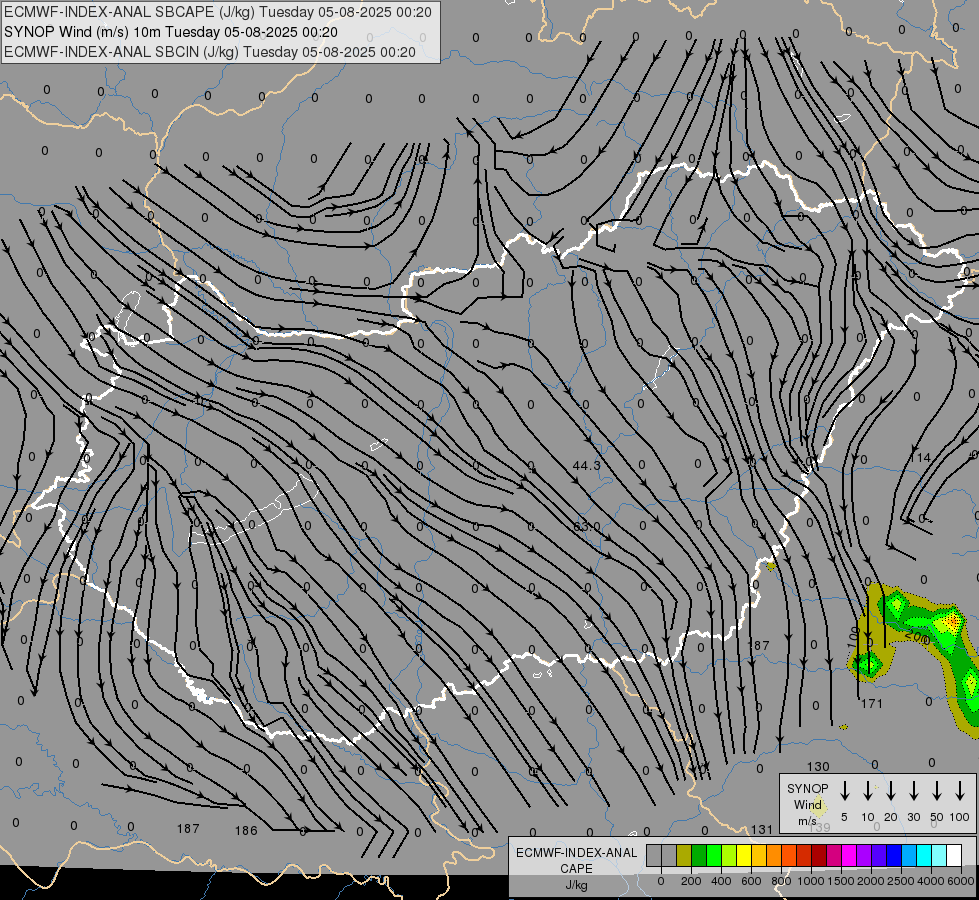Click the J/kg unit label in legend

point(576,885)
